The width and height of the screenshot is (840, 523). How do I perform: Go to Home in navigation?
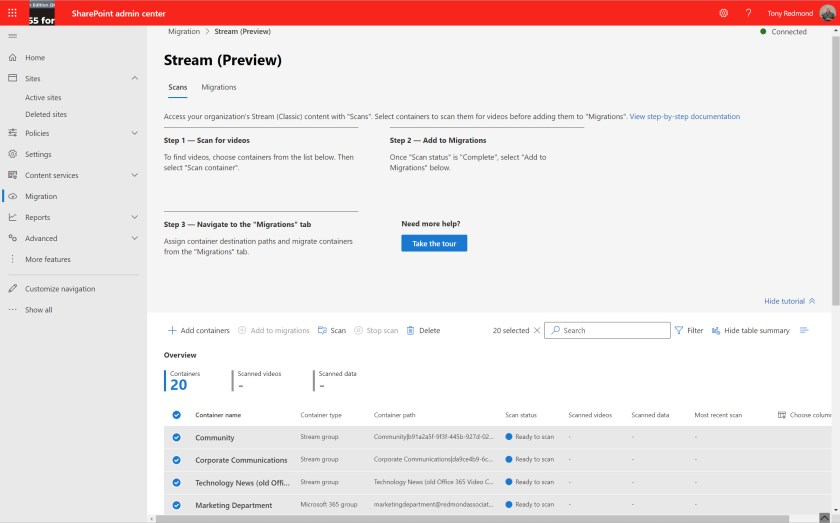point(35,57)
